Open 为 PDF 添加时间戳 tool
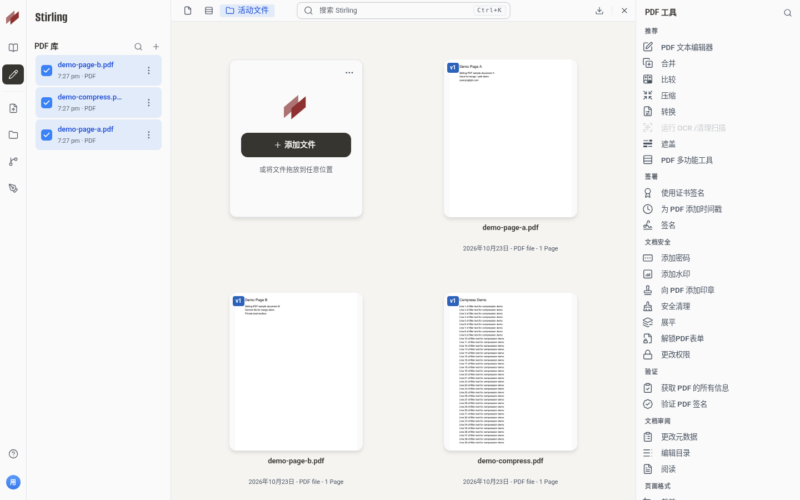This screenshot has width=800, height=500. coord(691,209)
